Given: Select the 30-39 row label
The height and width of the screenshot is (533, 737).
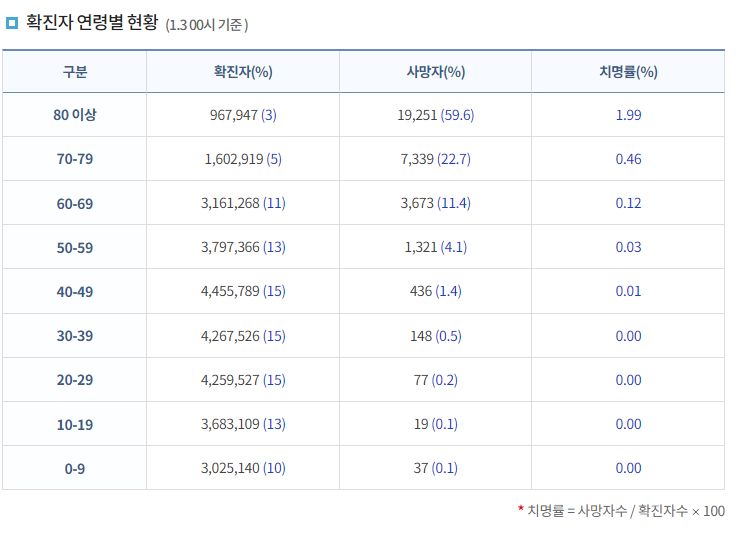Looking at the screenshot, I should point(75,336).
